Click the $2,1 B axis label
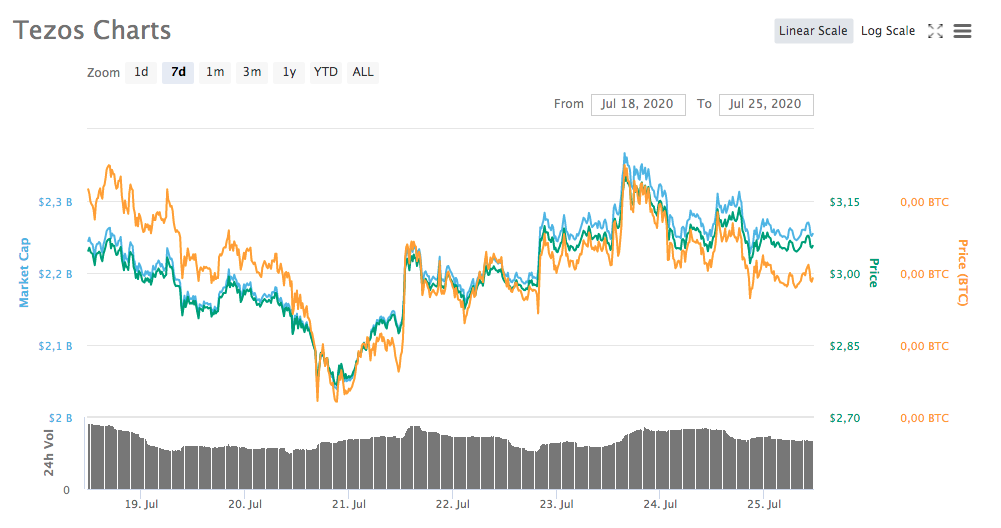Viewport: 1001px width, 528px height. point(56,346)
